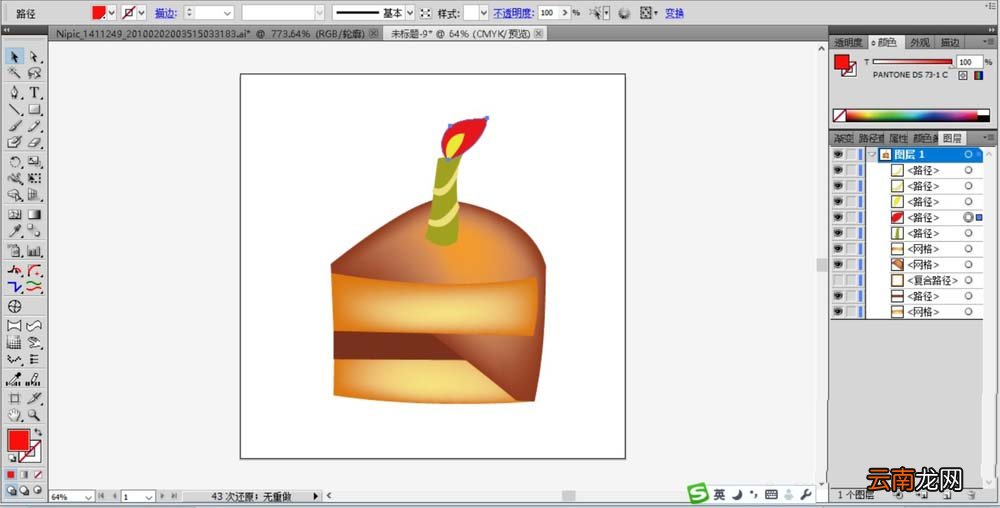Click the None fill button in toolbox

[38, 475]
